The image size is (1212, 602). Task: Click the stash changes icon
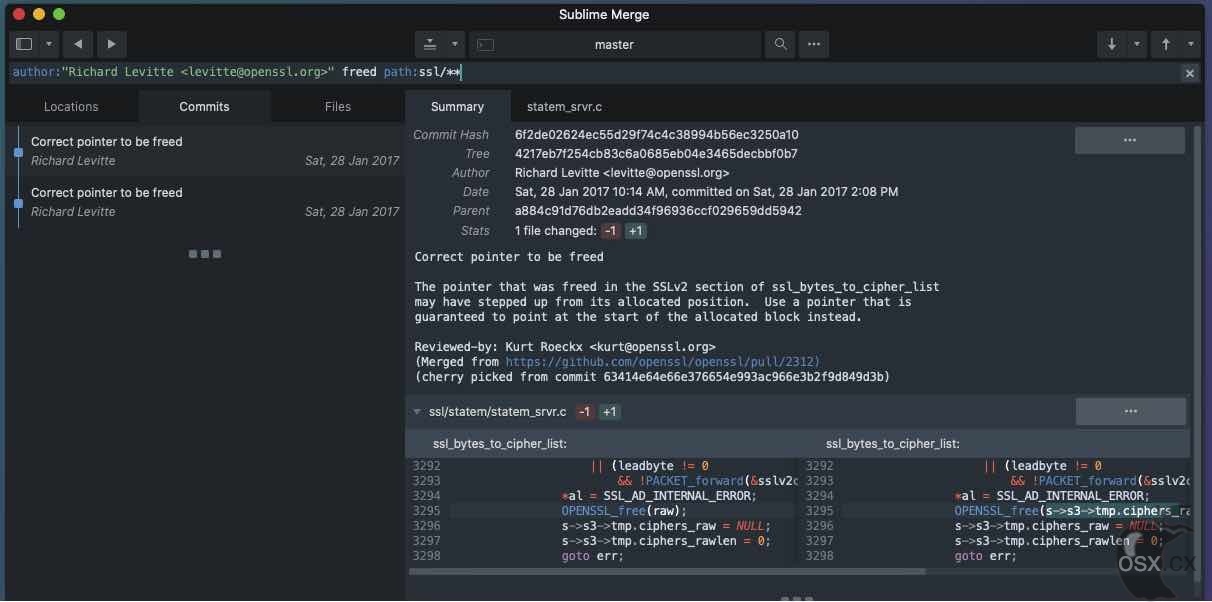click(x=430, y=44)
